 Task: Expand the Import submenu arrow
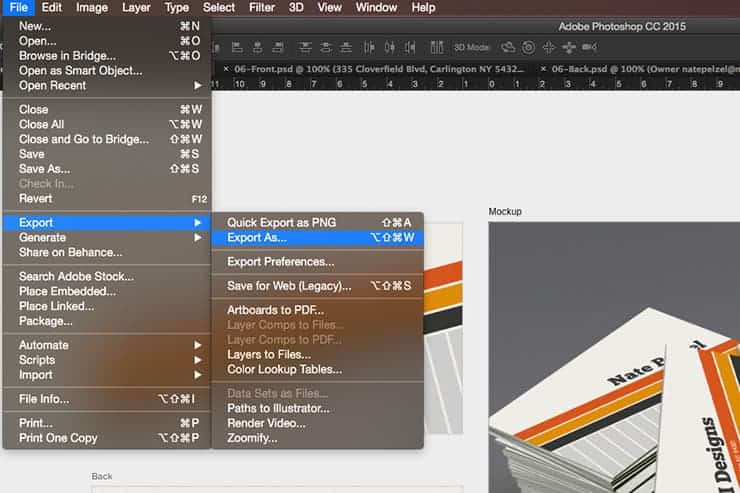click(198, 375)
